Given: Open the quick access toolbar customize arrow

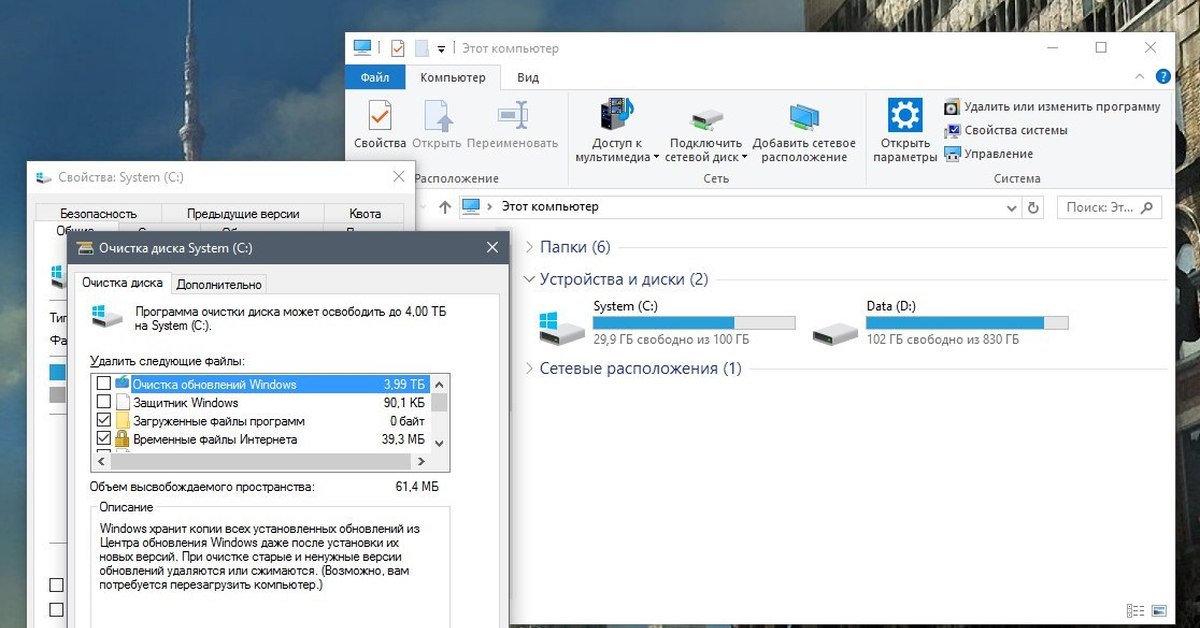Looking at the screenshot, I should pos(441,49).
